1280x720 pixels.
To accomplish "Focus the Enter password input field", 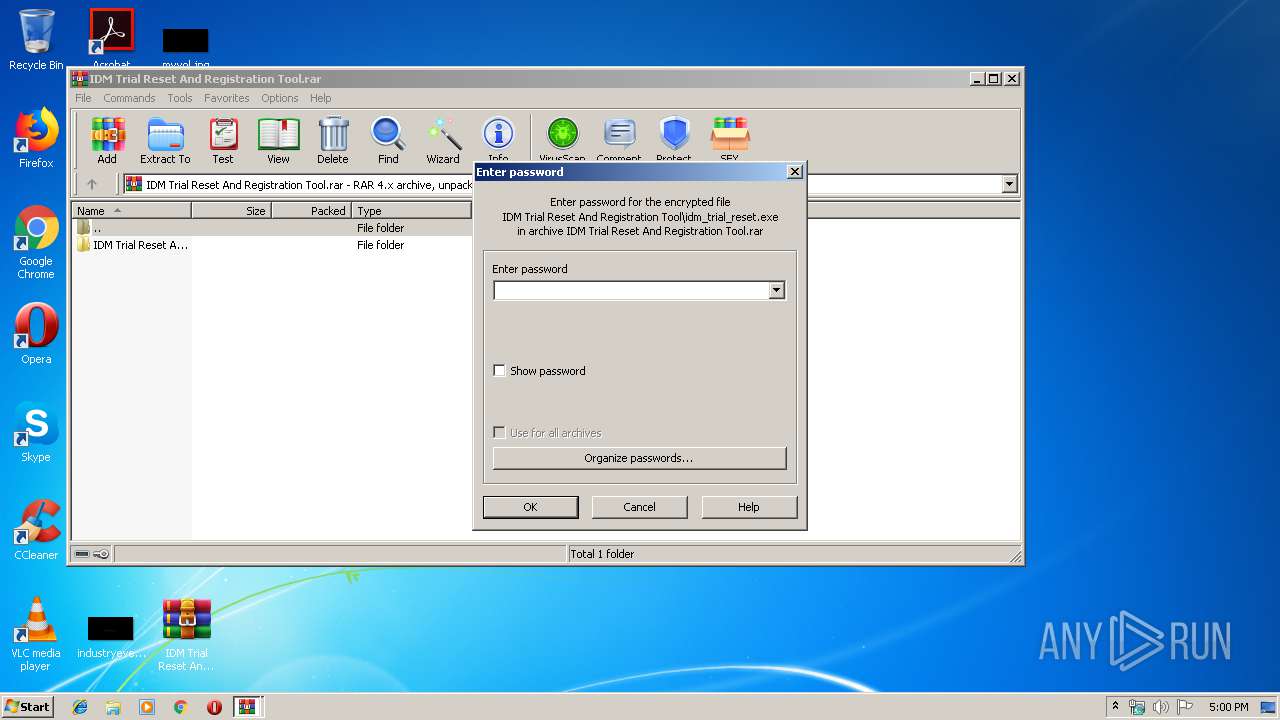I will pyautogui.click(x=631, y=290).
